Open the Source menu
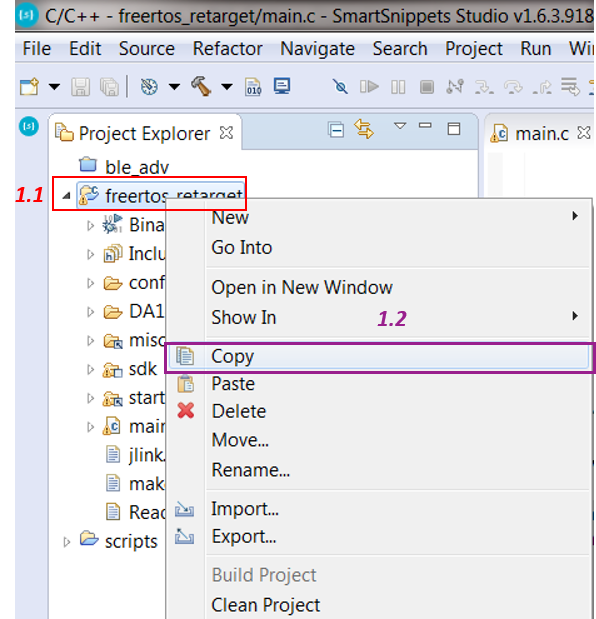Viewport: 596px width, 619px height. (x=147, y=49)
